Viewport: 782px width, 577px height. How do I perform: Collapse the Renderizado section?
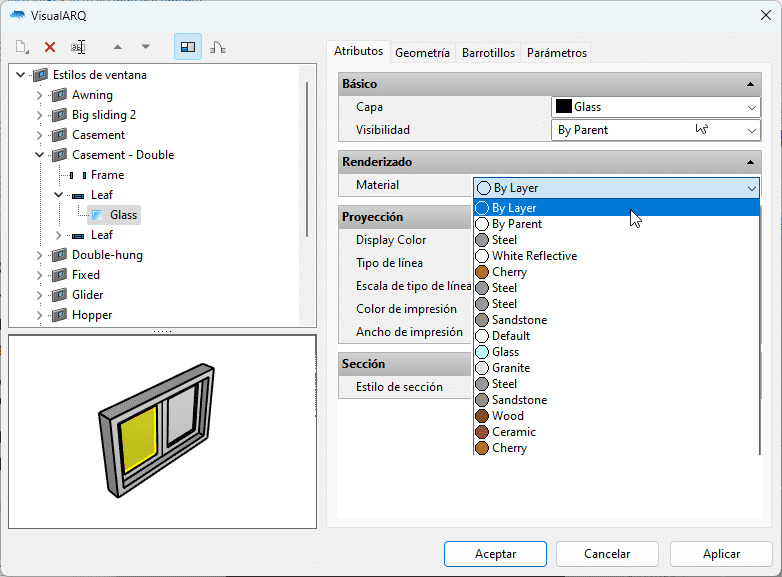[750, 162]
